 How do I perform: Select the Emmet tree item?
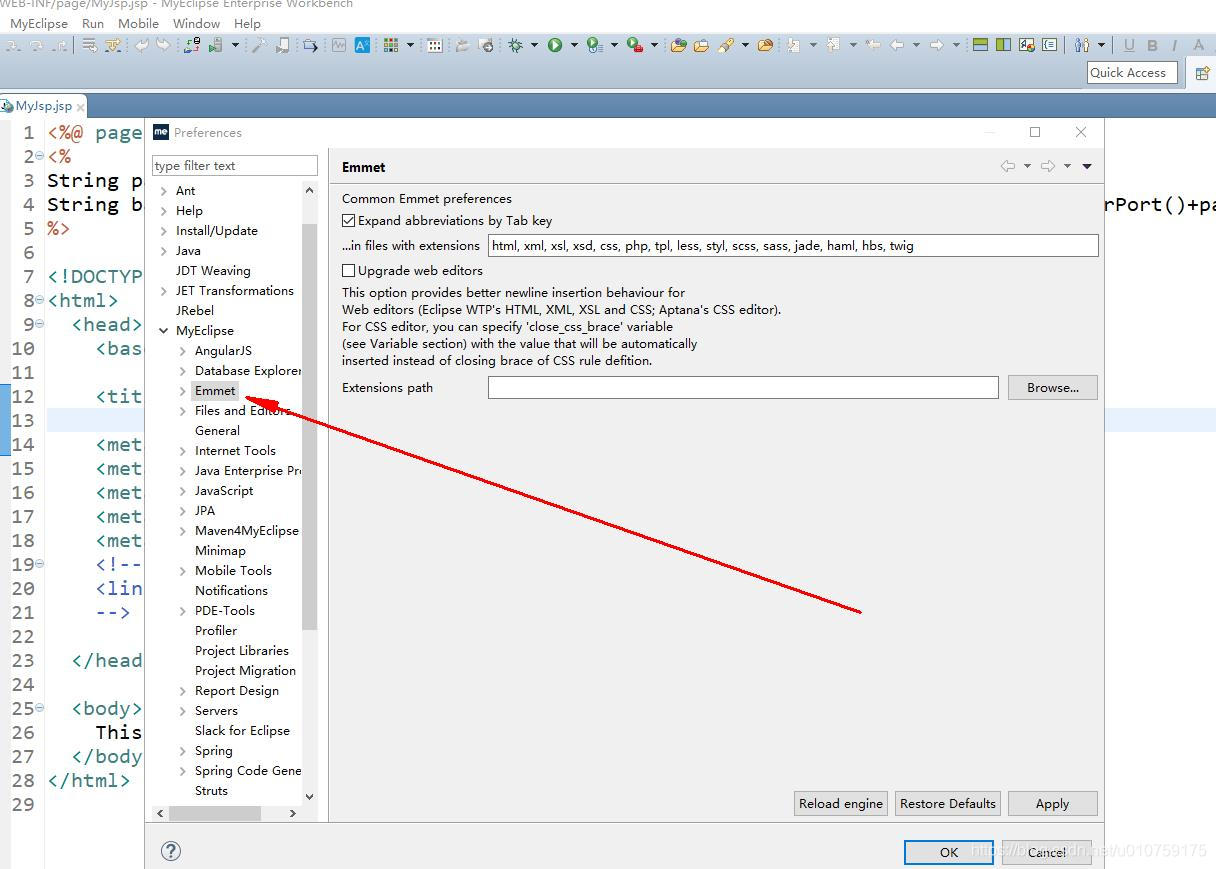(215, 390)
